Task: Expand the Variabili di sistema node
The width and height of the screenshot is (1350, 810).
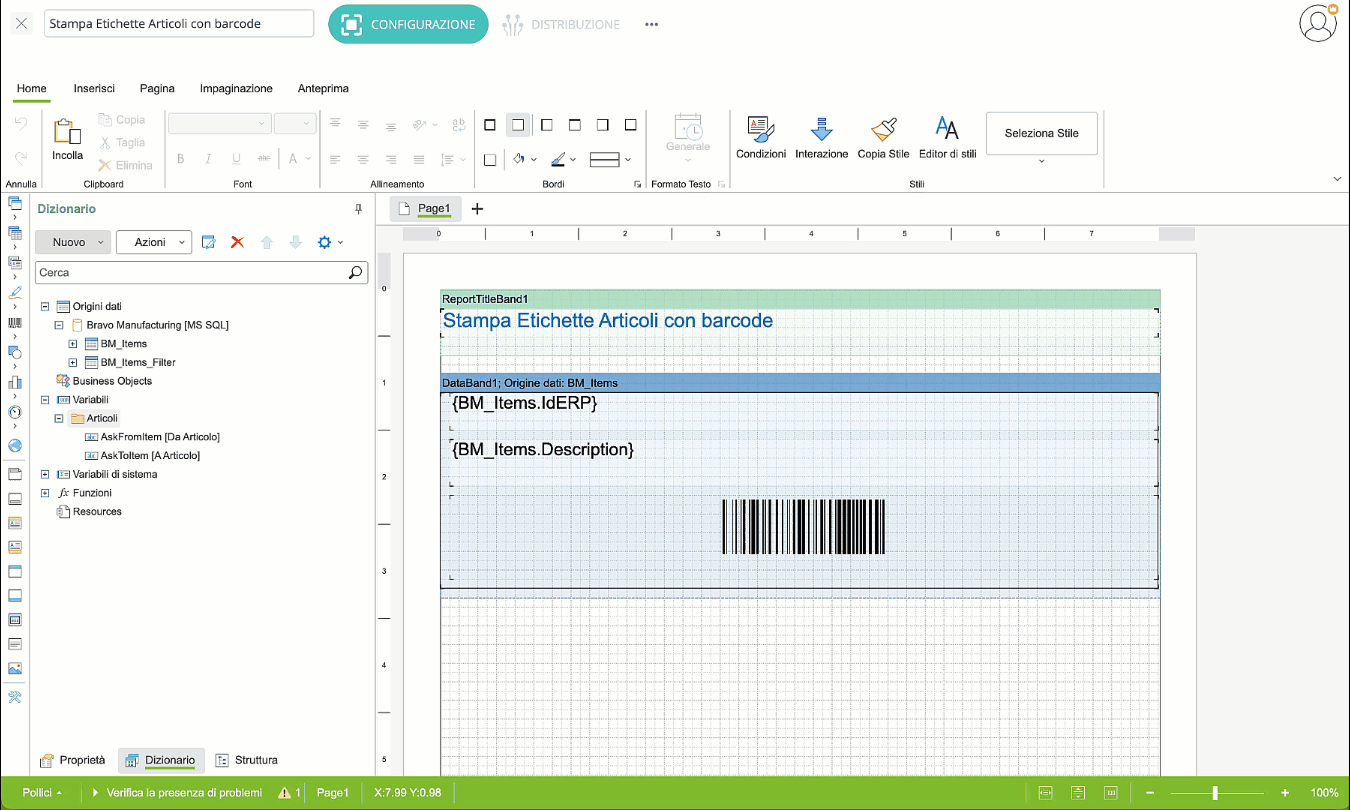Action: (45, 474)
